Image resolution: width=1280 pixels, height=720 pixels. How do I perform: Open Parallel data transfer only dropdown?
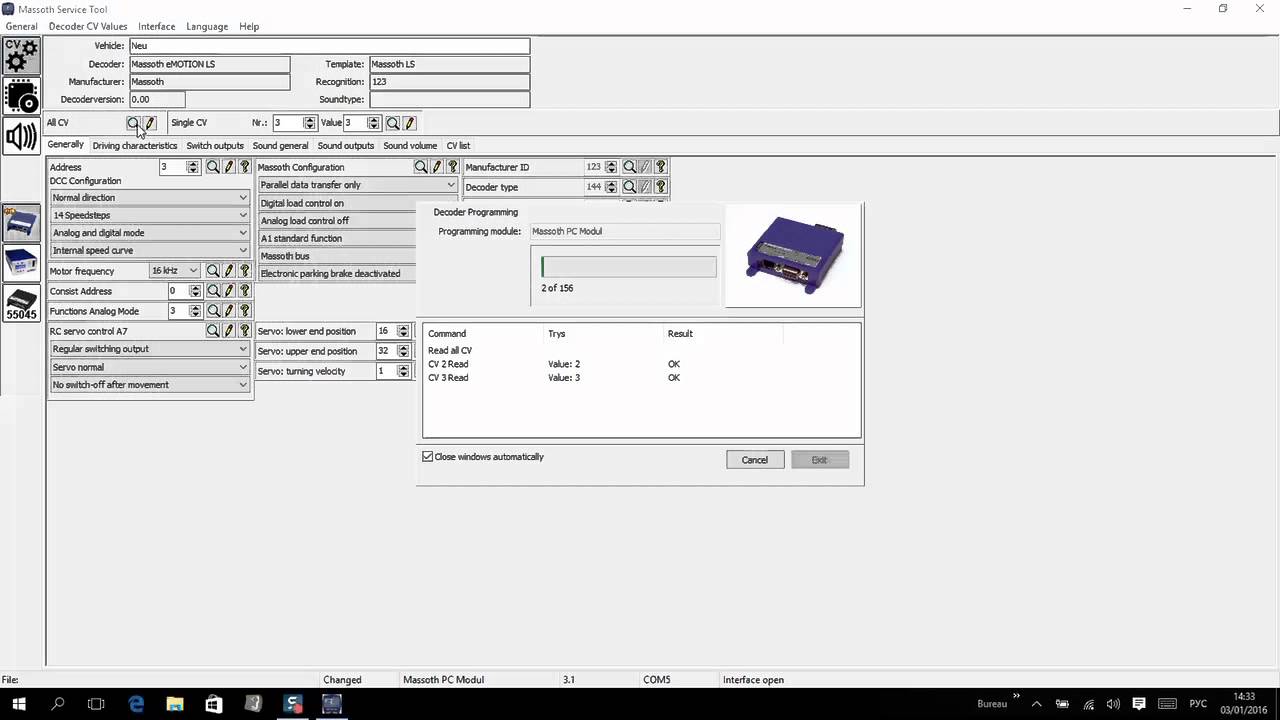click(358, 185)
